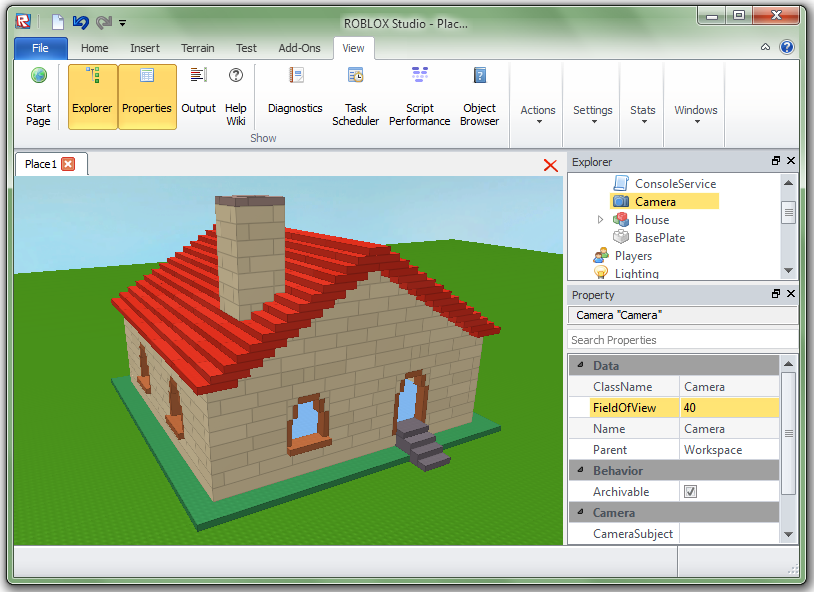Collapse the ribbon with the caret icon
814x592 pixels.
(765, 47)
